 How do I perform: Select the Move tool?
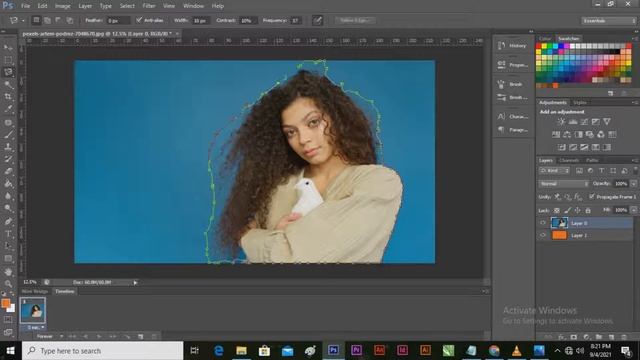pyautogui.click(x=8, y=48)
